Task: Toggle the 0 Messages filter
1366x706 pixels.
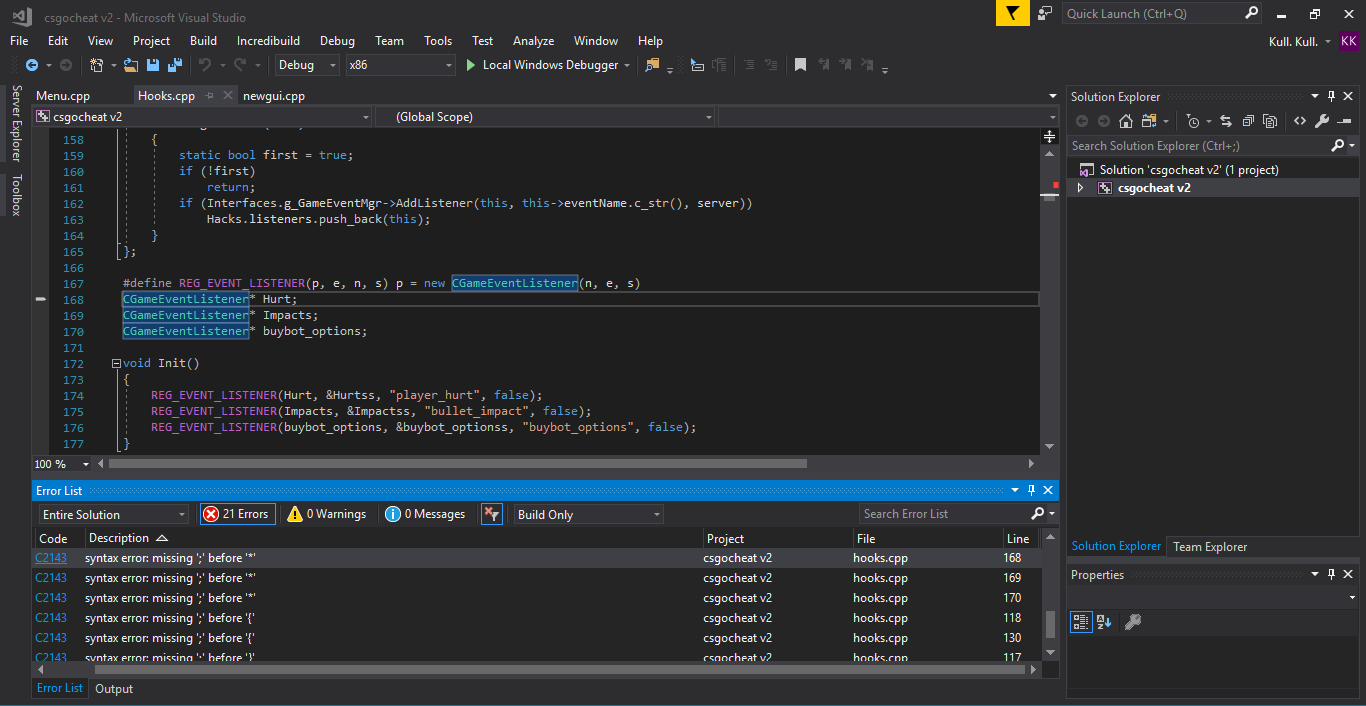Action: tap(427, 514)
